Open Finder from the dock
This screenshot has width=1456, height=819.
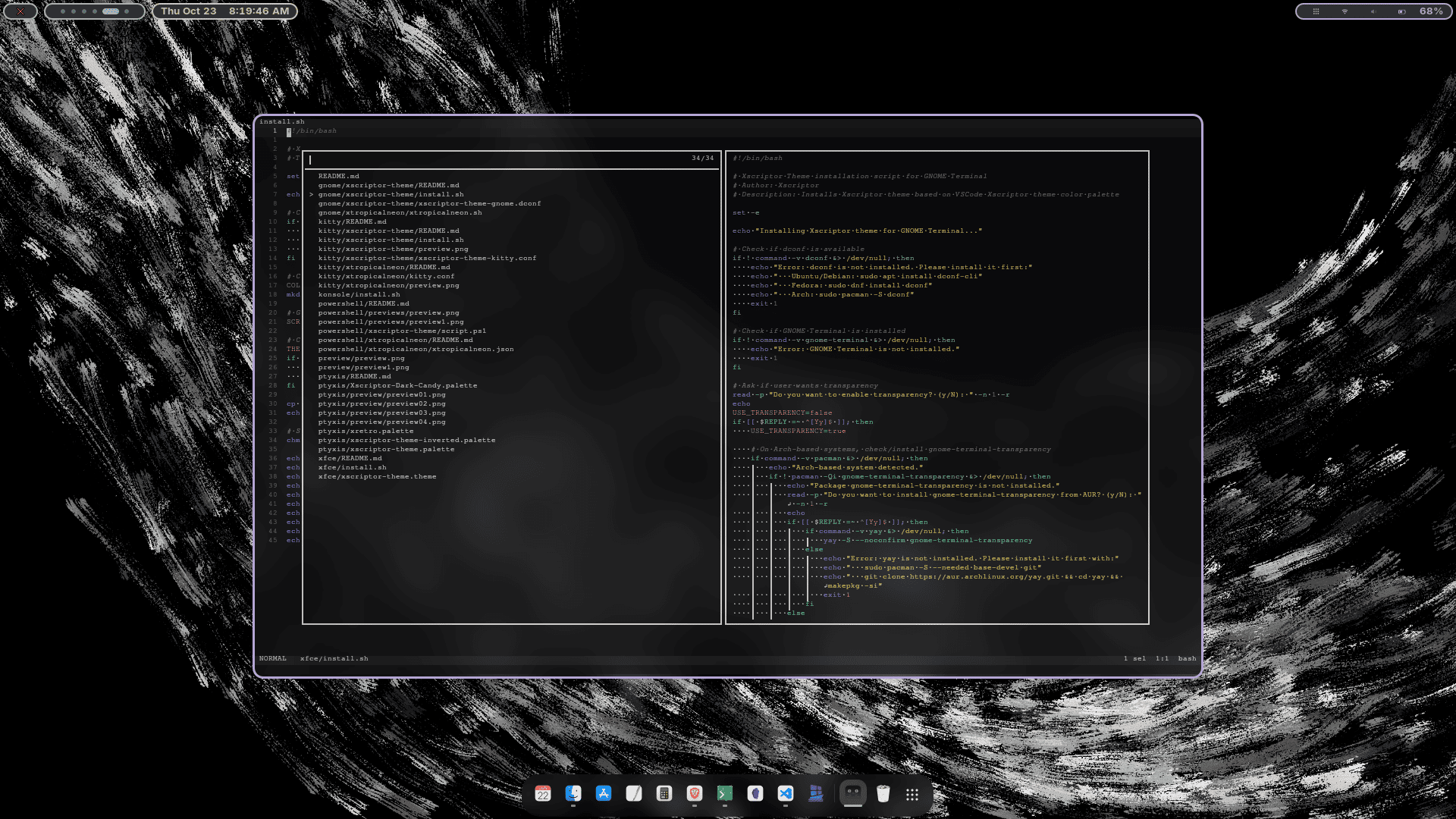click(573, 794)
